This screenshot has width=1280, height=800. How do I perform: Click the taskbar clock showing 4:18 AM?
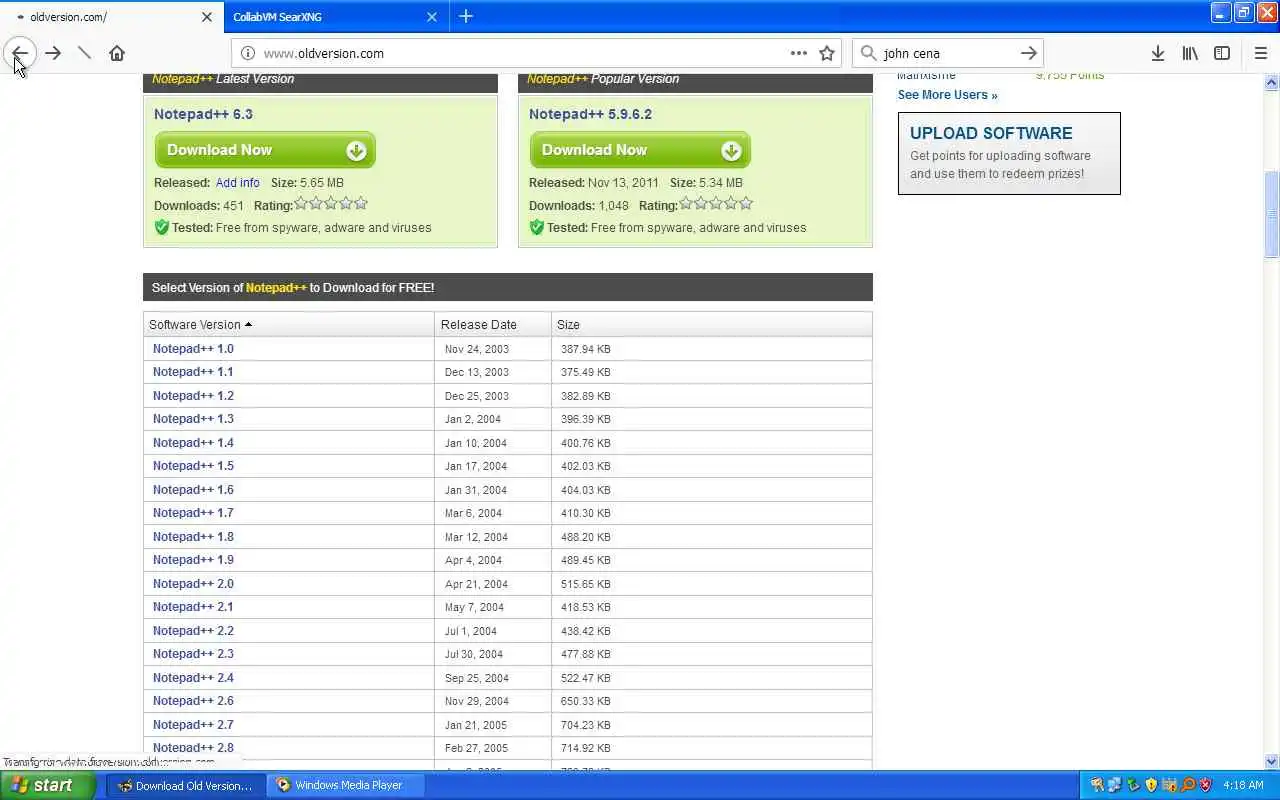click(x=1244, y=785)
